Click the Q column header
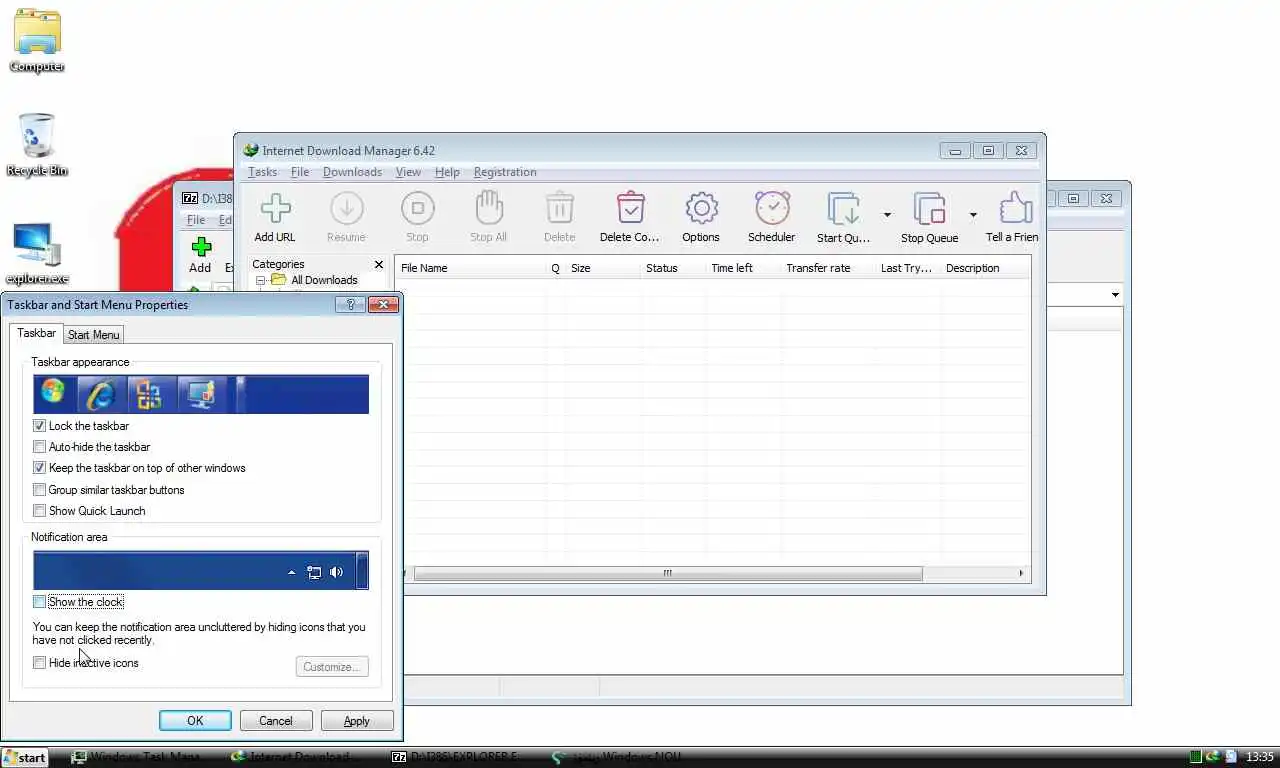1280x768 pixels. [x=556, y=268]
